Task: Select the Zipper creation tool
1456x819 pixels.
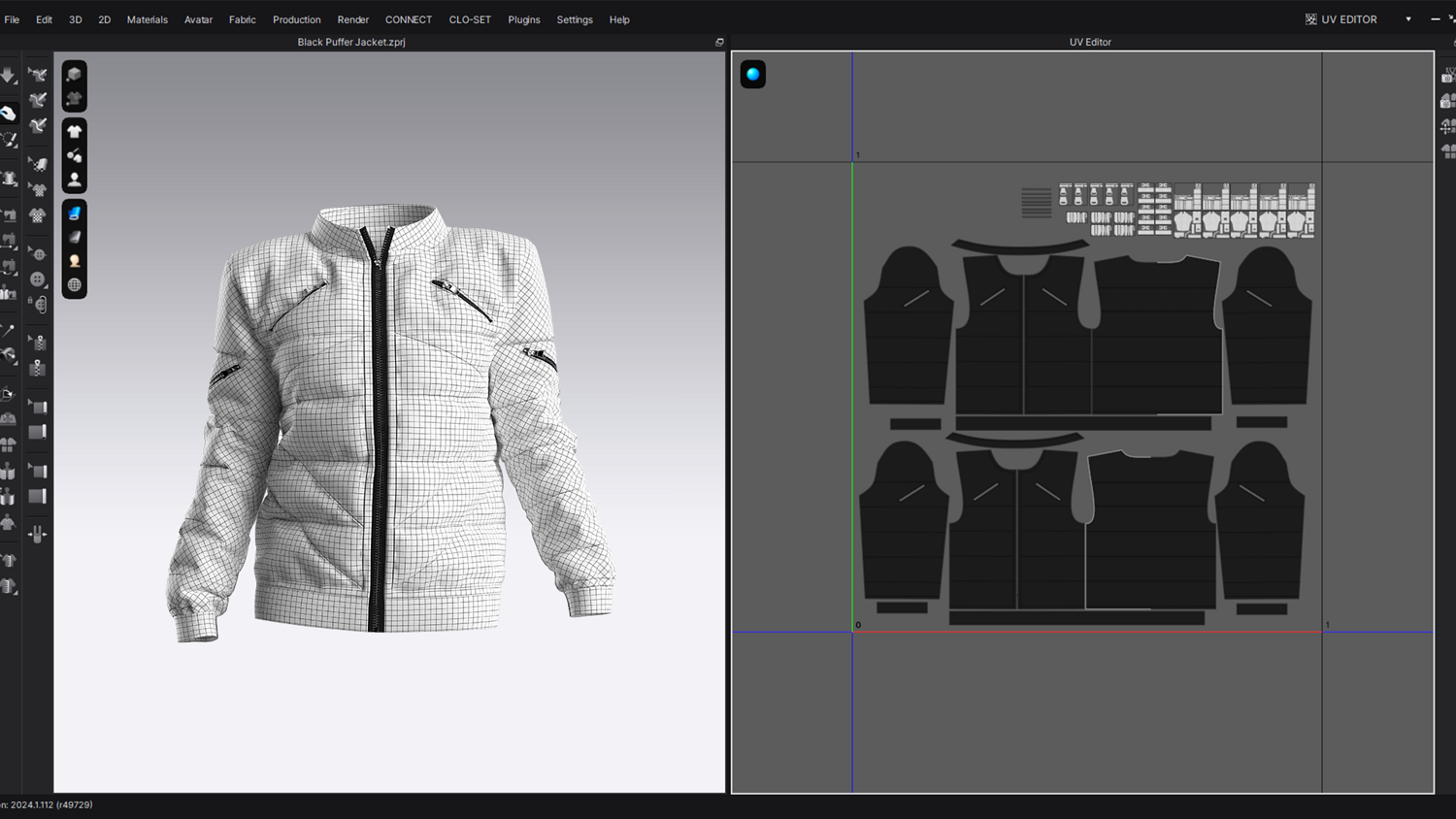Action: [38, 368]
